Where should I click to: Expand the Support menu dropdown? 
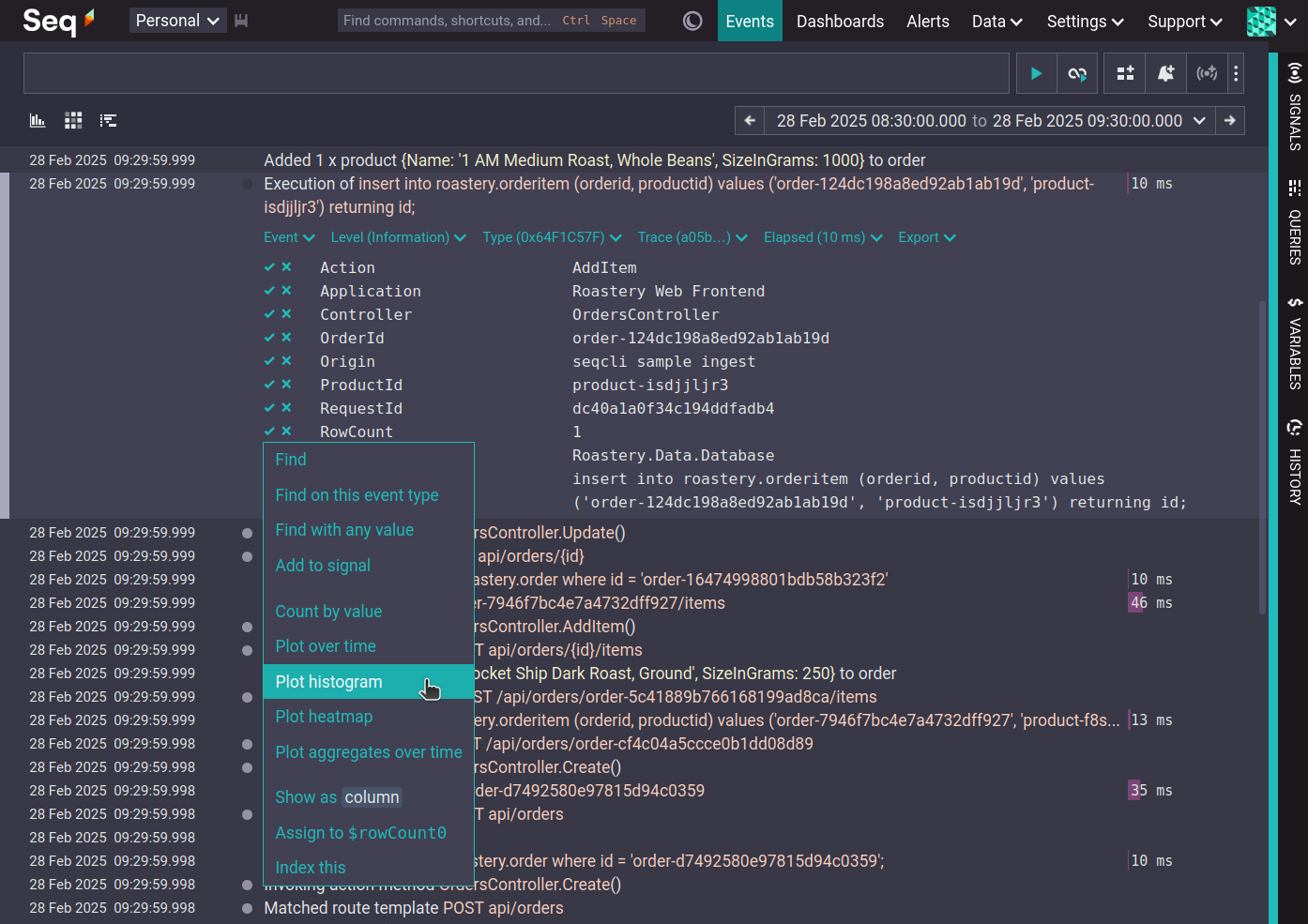pyautogui.click(x=1185, y=21)
